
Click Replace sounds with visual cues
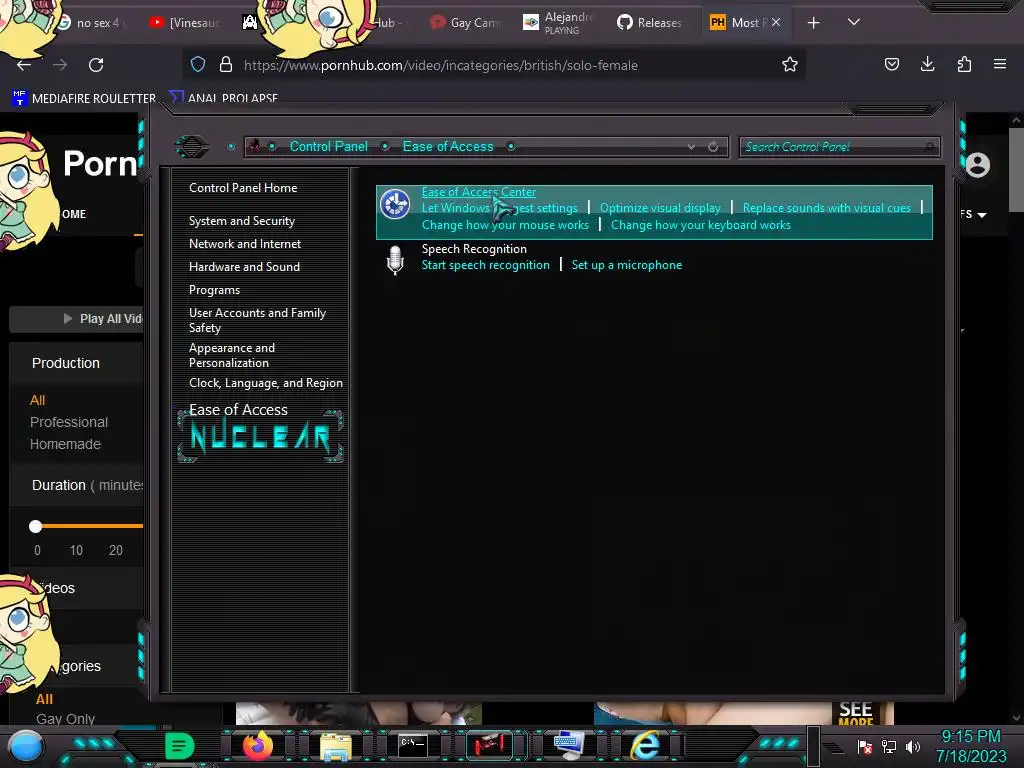coord(826,208)
